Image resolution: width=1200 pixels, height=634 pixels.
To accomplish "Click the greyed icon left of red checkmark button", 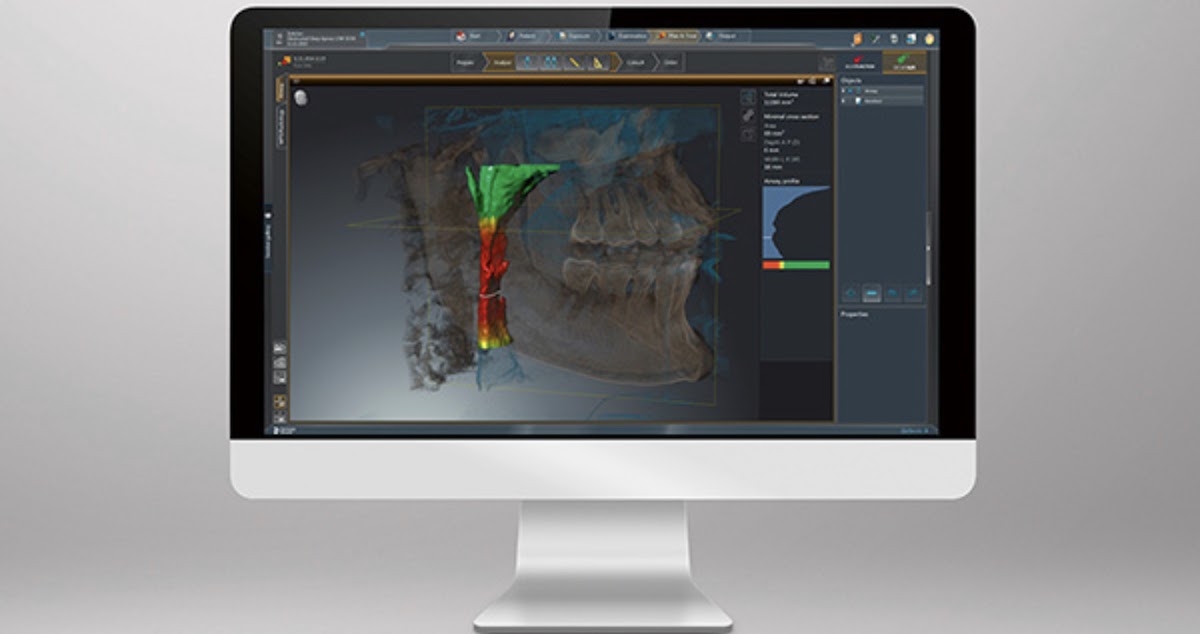I will click(x=827, y=64).
